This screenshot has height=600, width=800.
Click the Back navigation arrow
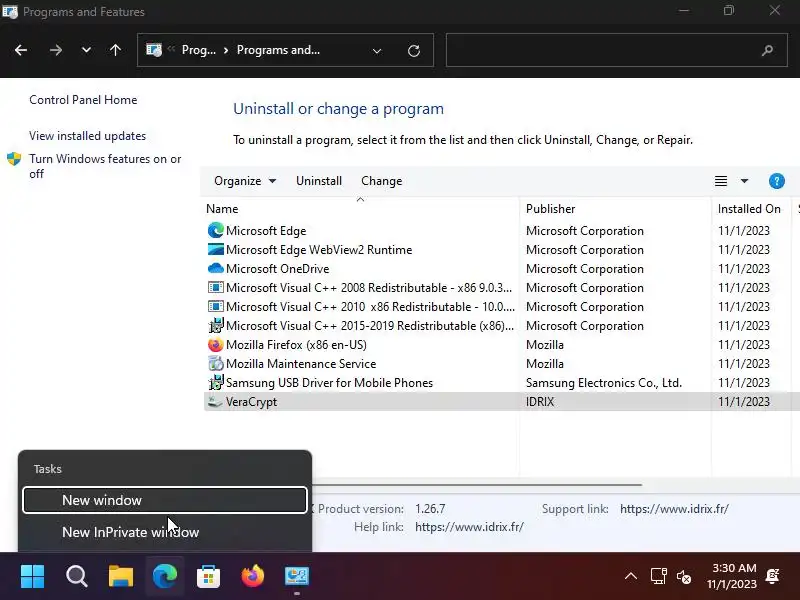point(21,50)
